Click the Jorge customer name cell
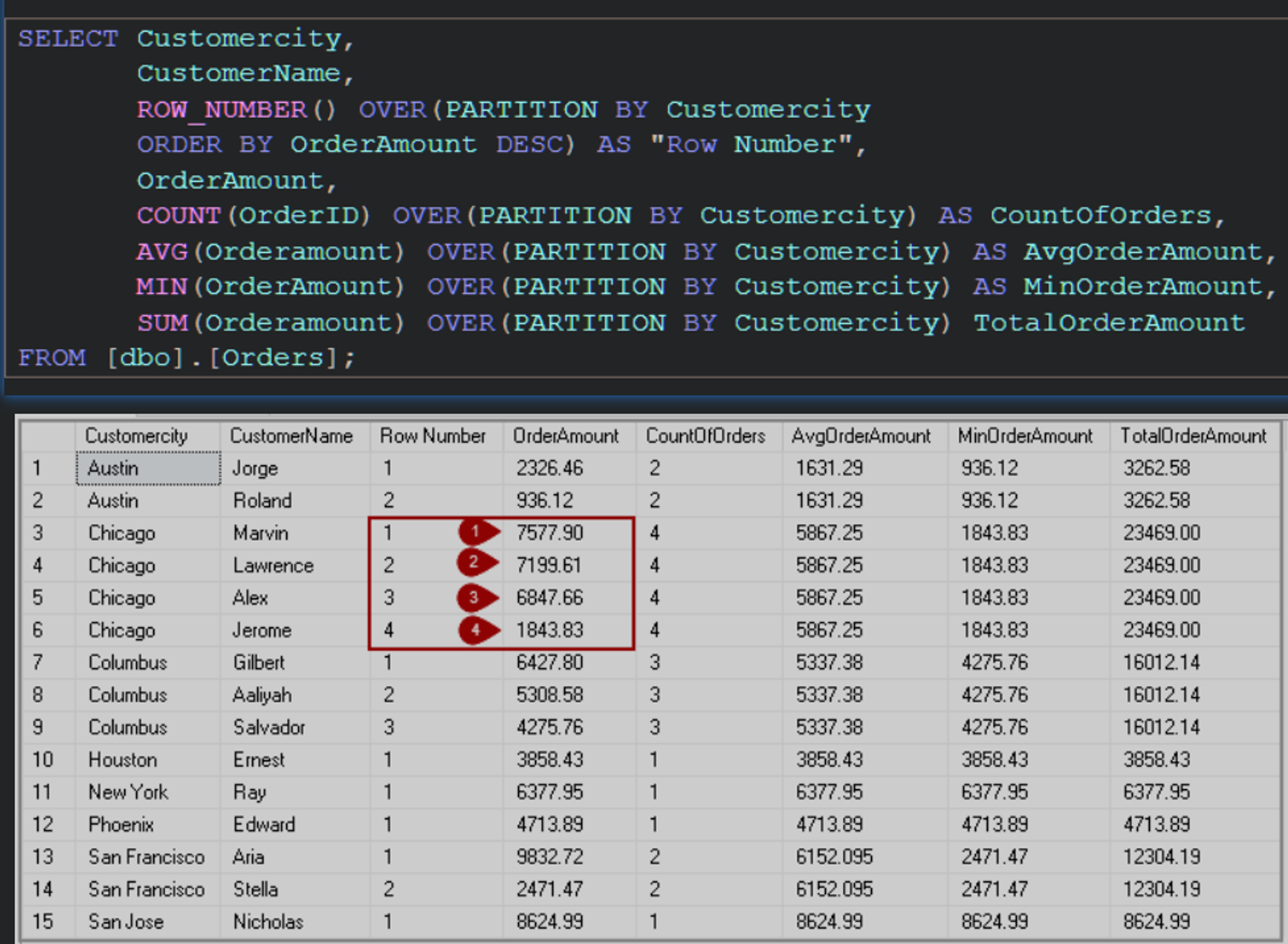Screen dimensions: 1288x944 click(x=295, y=468)
